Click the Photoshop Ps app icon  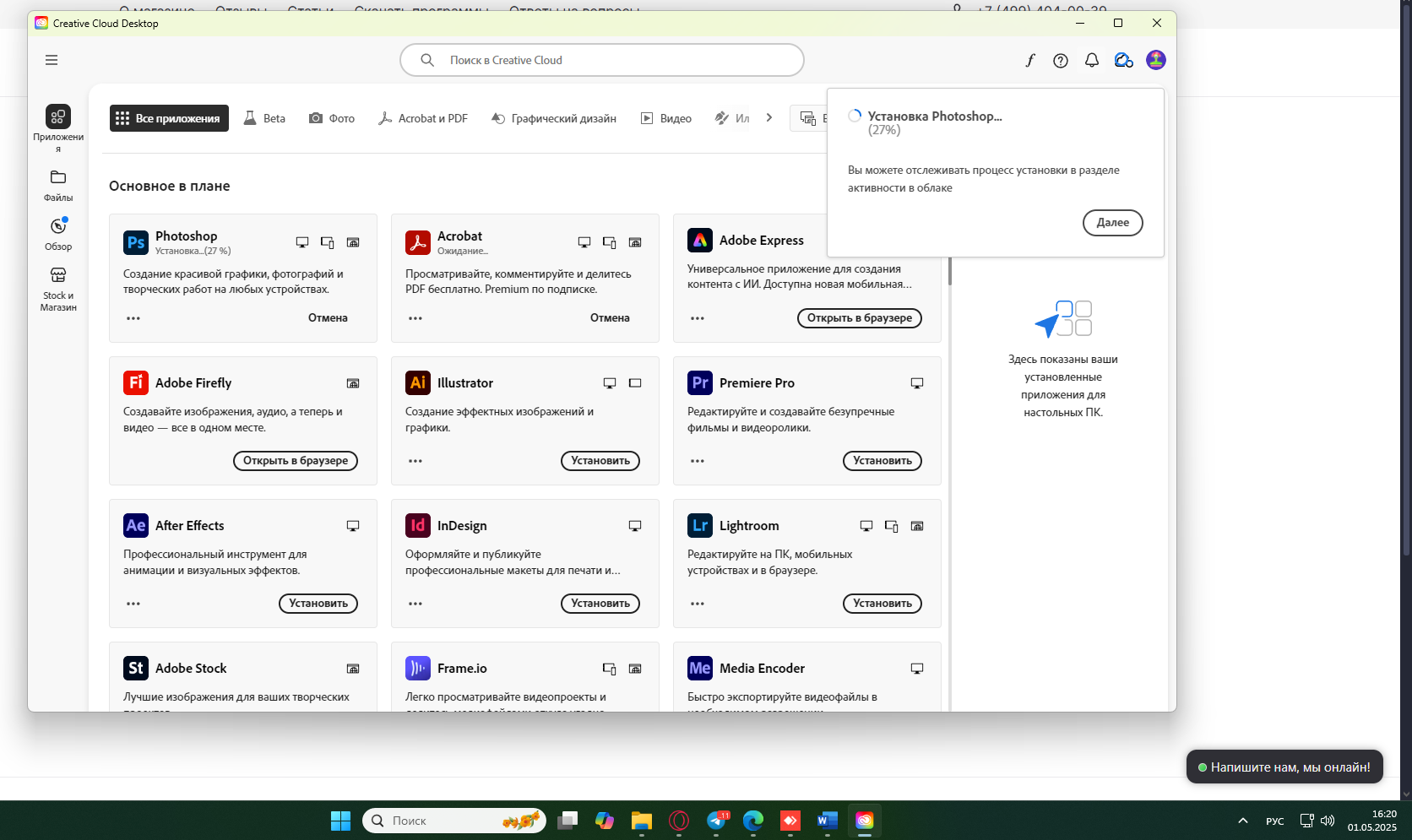pyautogui.click(x=136, y=242)
